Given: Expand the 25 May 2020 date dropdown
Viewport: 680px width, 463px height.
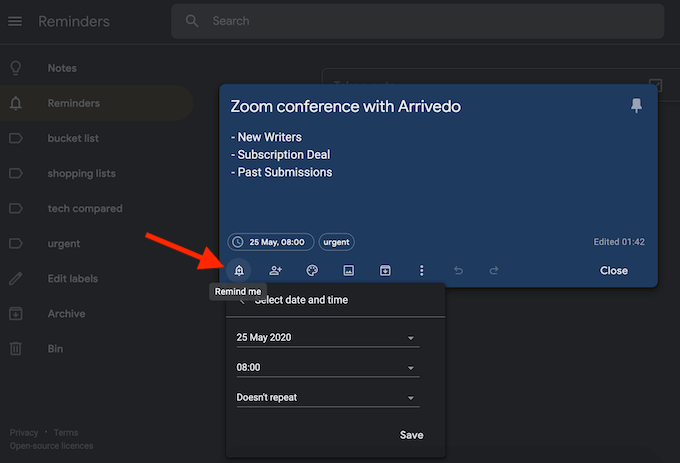Looking at the screenshot, I should (x=327, y=338).
